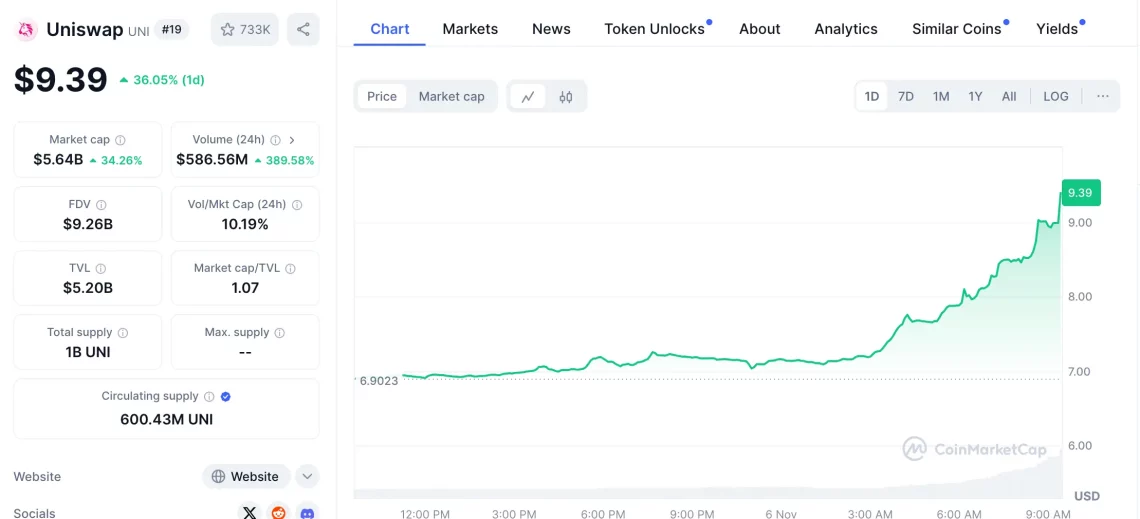Image resolution: width=1140 pixels, height=519 pixels.
Task: Open the Reddit social icon
Action: pos(279,512)
